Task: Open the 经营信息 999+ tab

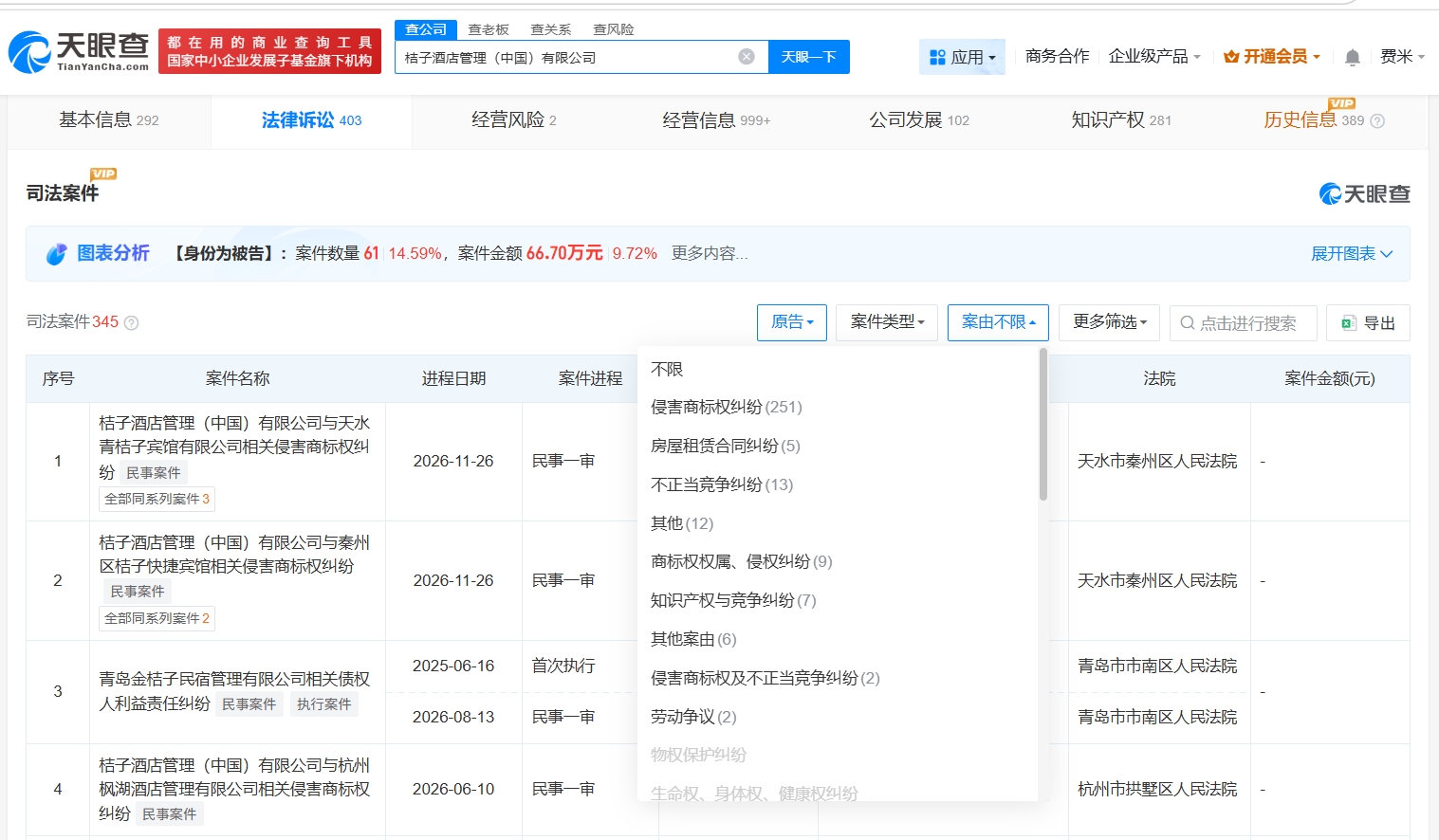Action: (716, 120)
